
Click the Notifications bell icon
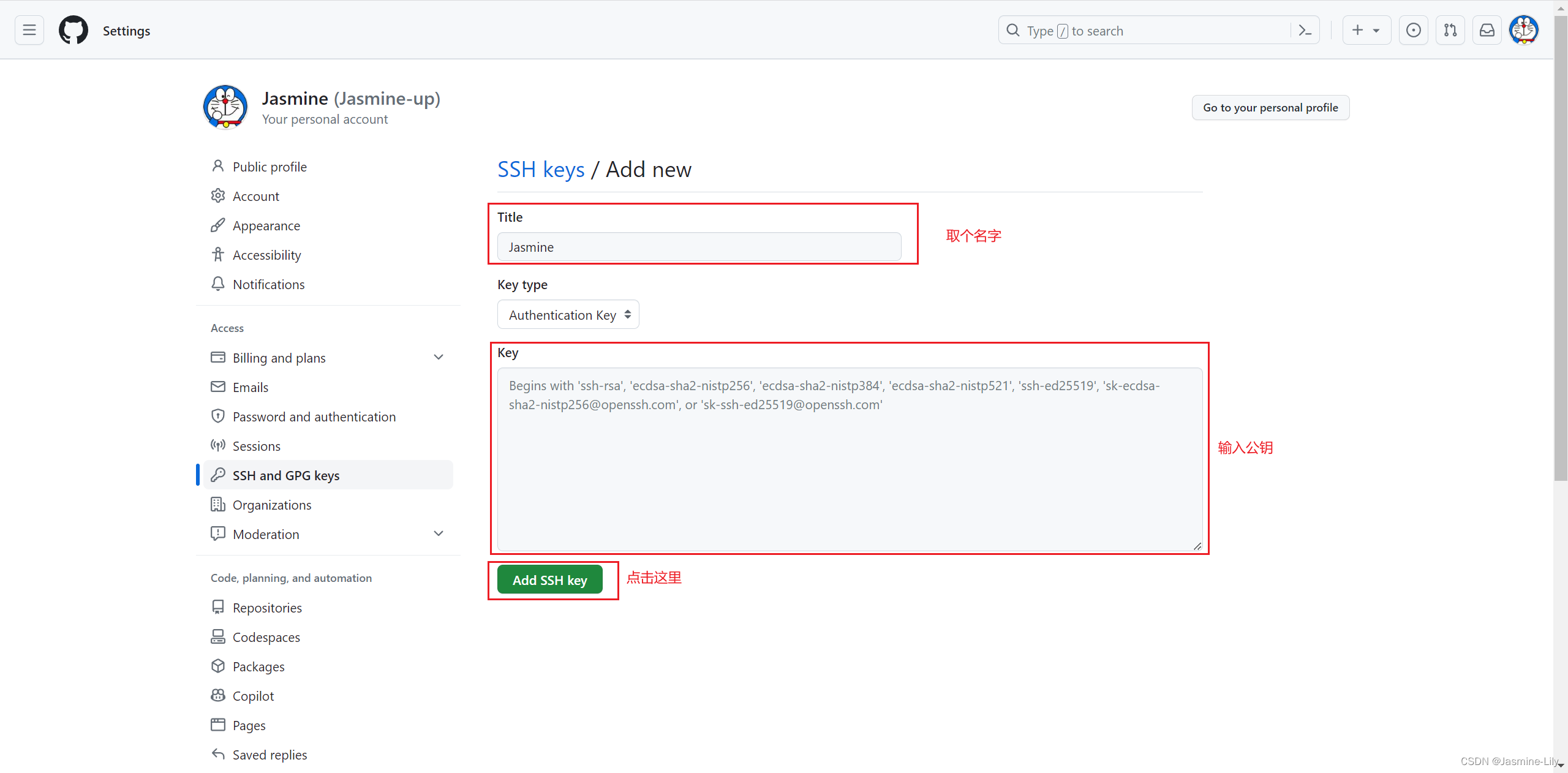click(216, 284)
